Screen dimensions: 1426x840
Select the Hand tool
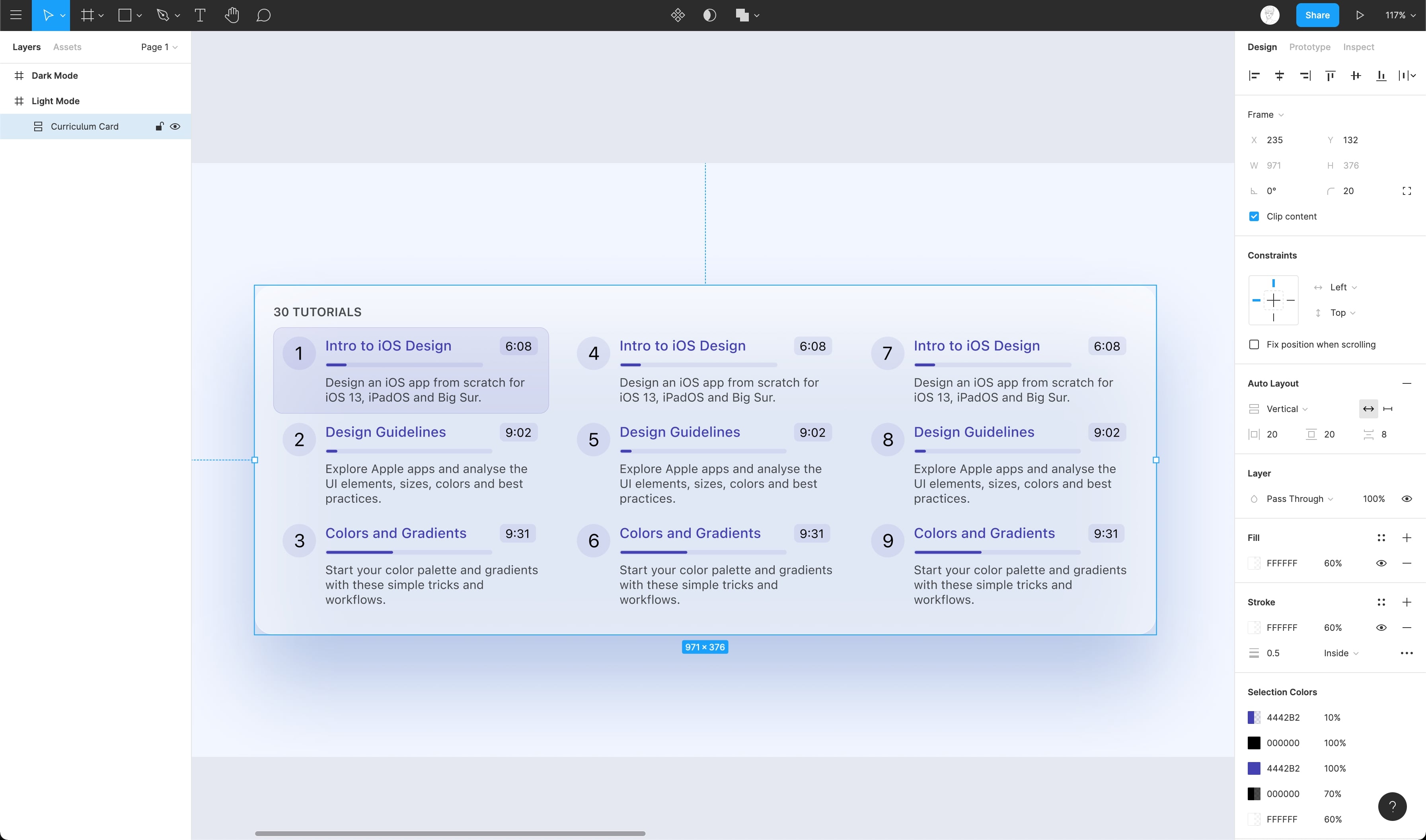pos(232,15)
